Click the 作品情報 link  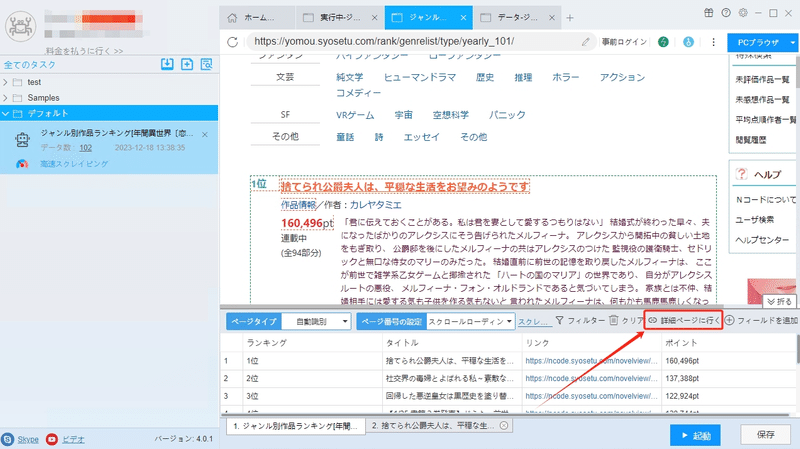(298, 205)
